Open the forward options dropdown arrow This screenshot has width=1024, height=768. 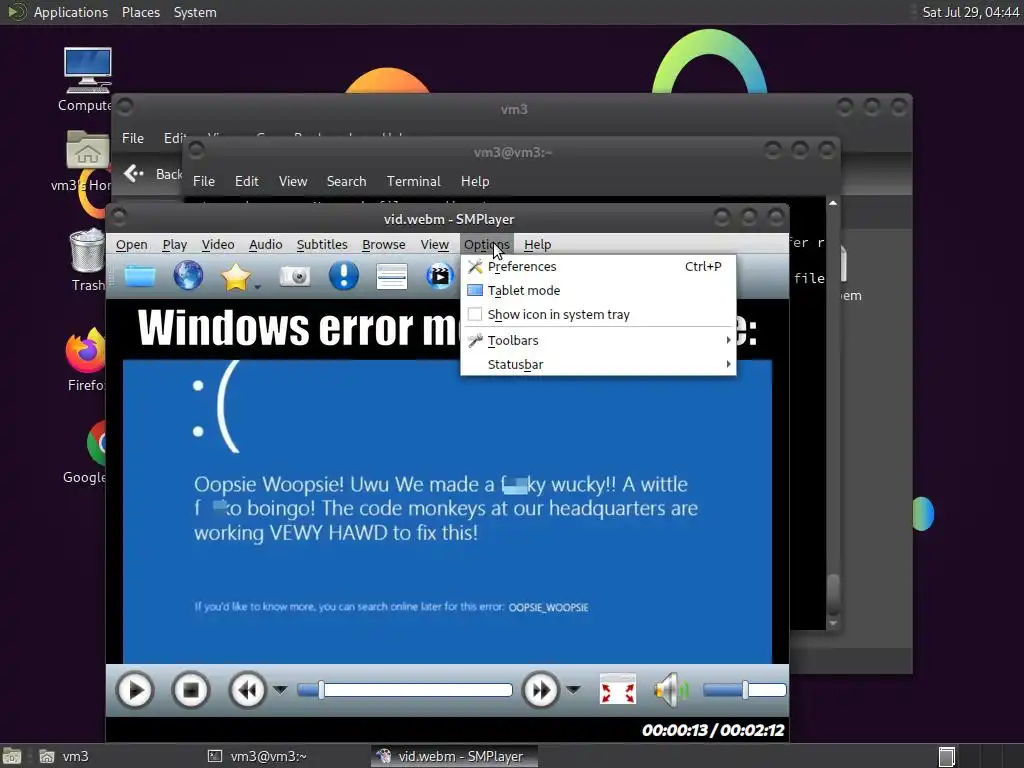point(573,690)
